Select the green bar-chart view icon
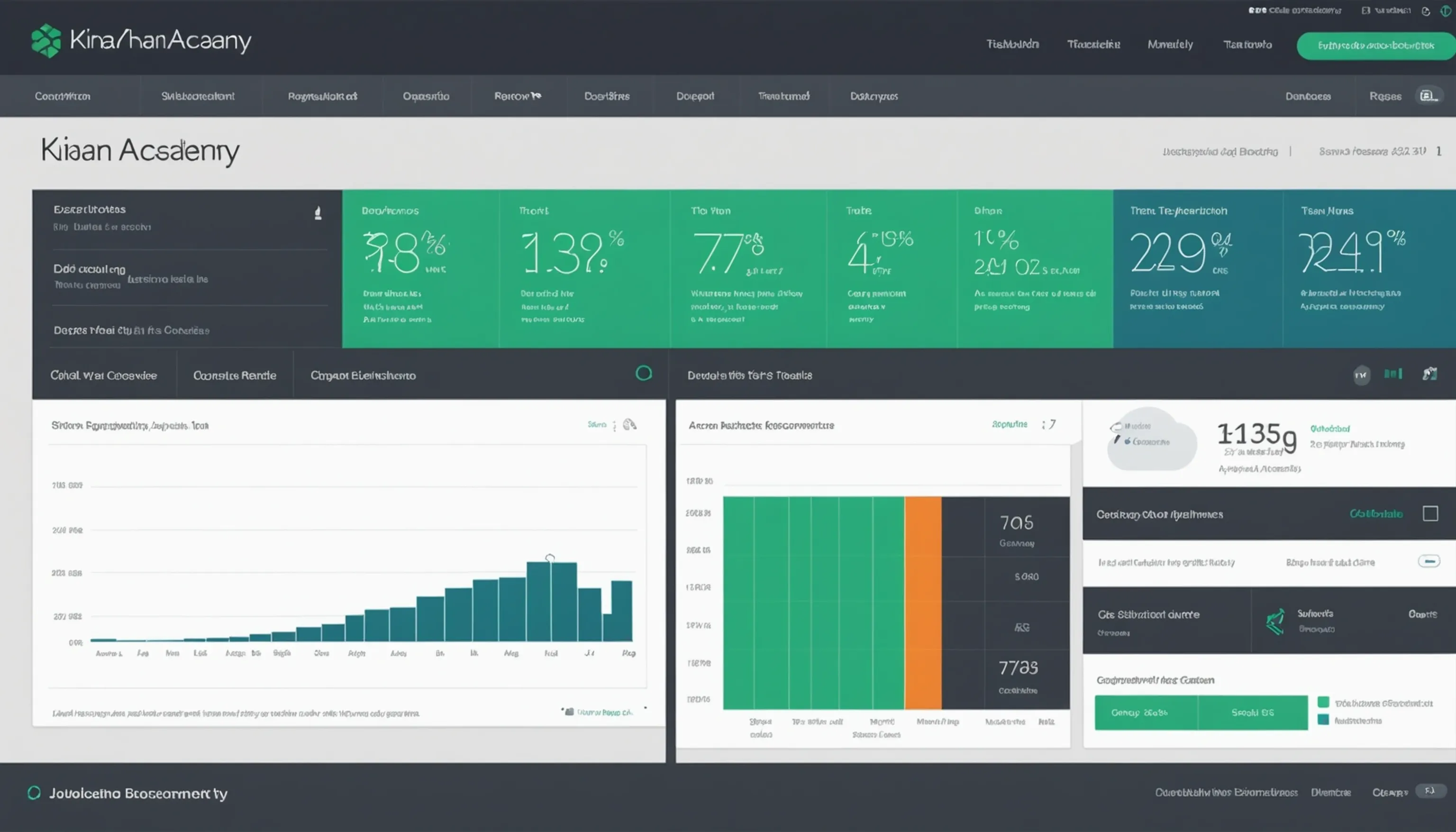The image size is (1456, 832). click(1392, 374)
